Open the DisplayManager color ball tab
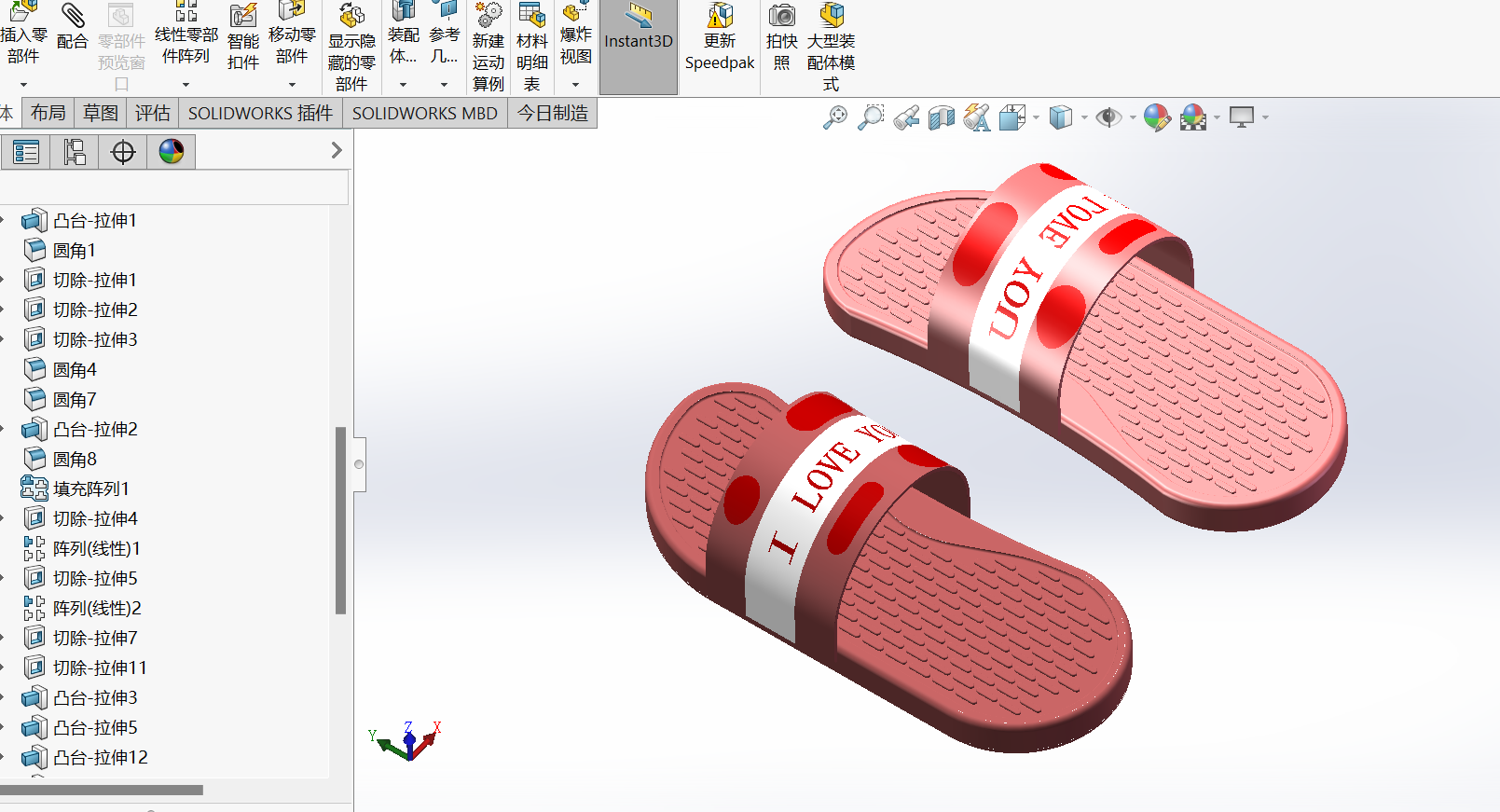The image size is (1500, 812). (x=172, y=151)
